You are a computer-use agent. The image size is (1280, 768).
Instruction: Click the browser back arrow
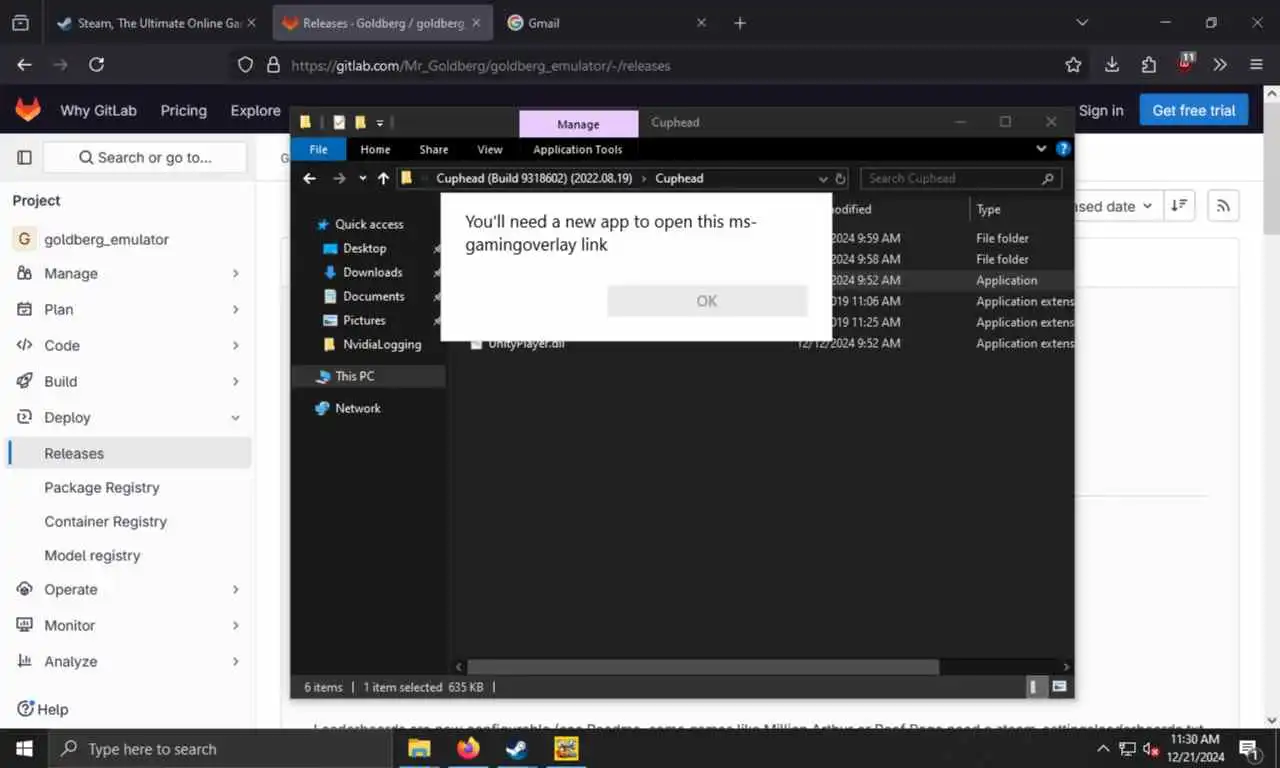[25, 65]
